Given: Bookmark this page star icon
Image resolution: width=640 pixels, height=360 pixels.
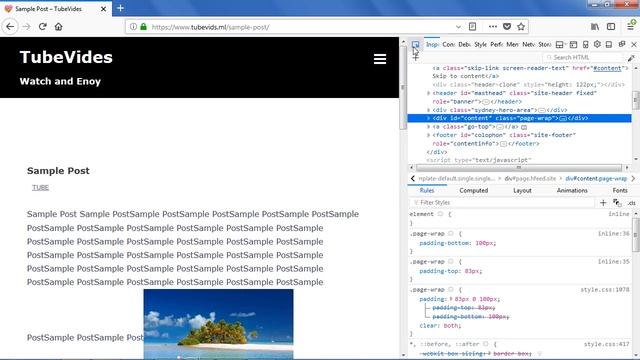Looking at the screenshot, I should 521,27.
